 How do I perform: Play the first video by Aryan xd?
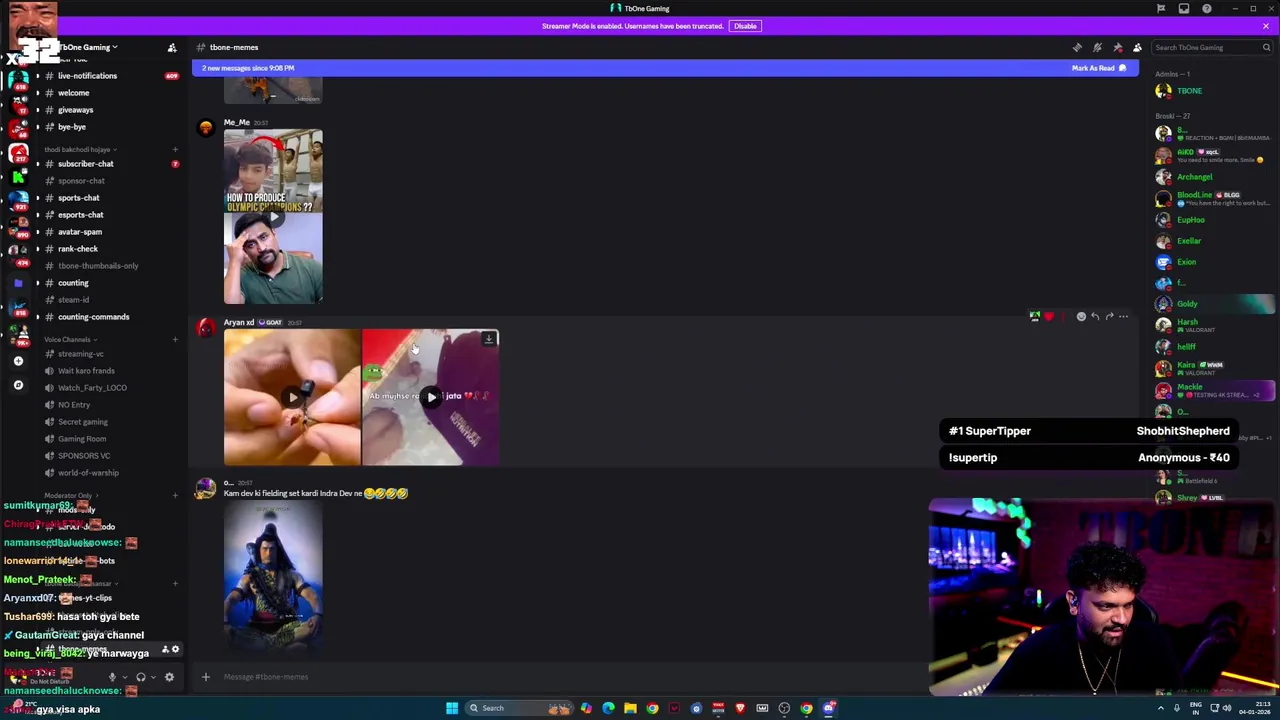coord(292,397)
